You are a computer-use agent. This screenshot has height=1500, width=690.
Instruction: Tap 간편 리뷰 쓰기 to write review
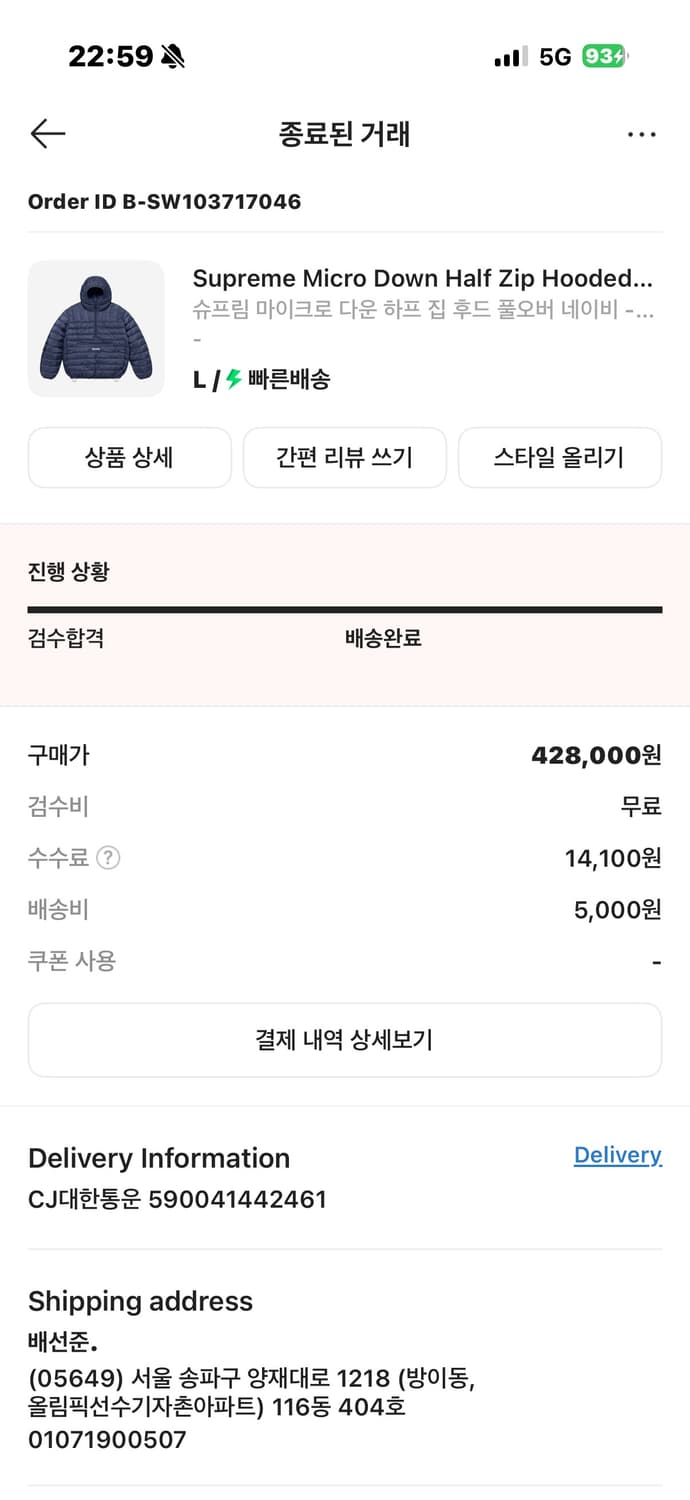[x=345, y=457]
